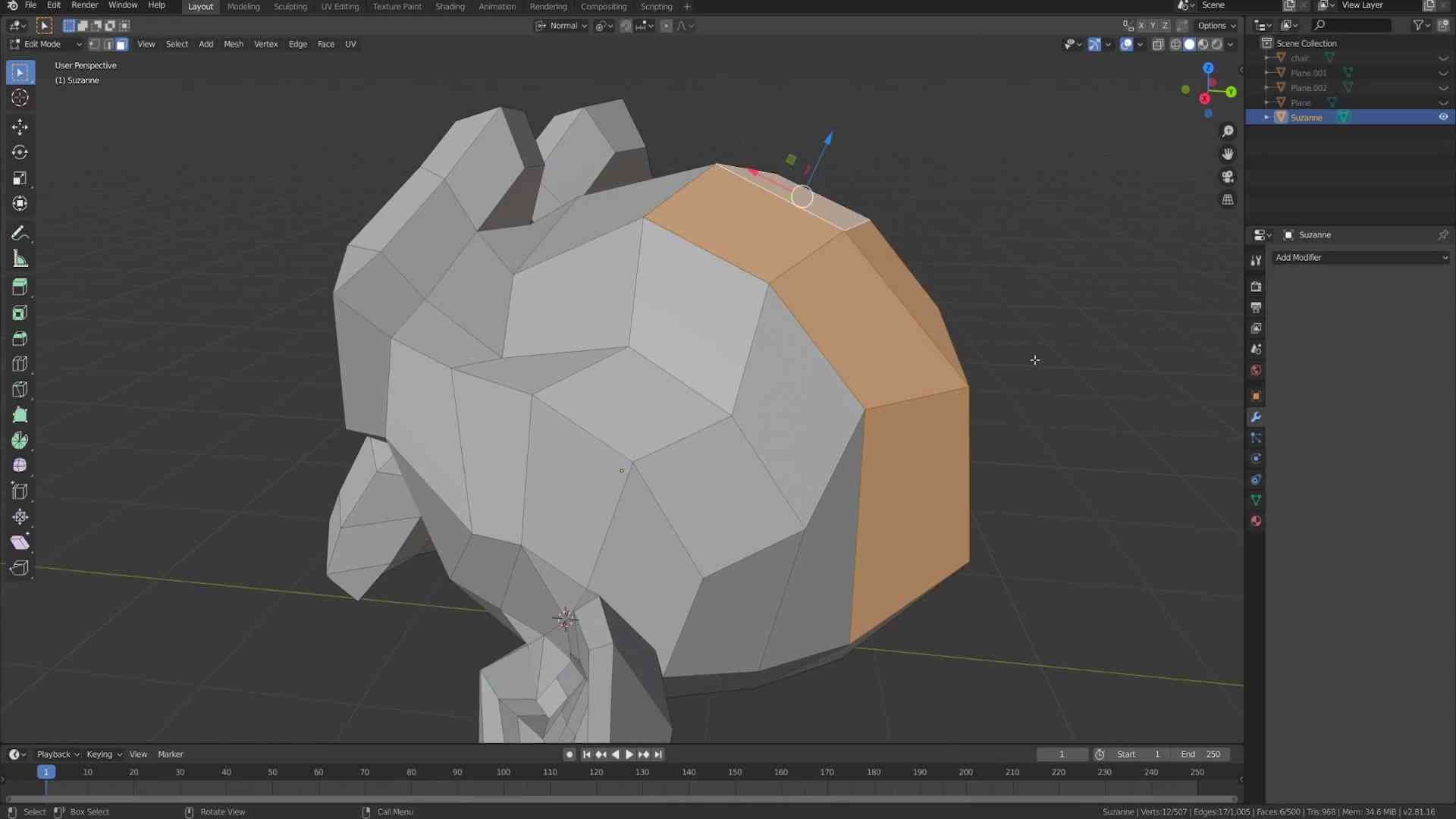Select the Plane.001 object in outliner

click(x=1309, y=73)
